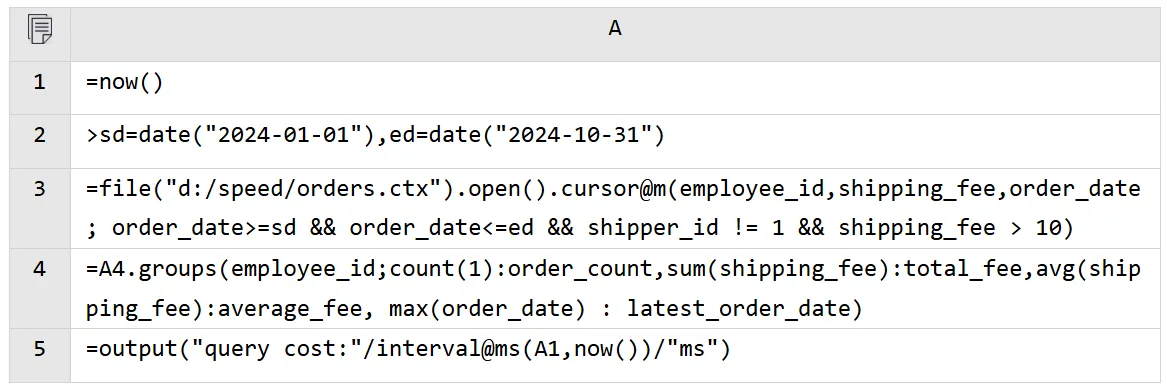The height and width of the screenshot is (389, 1167).
Task: Select row 3 header
Action: click(x=39, y=208)
